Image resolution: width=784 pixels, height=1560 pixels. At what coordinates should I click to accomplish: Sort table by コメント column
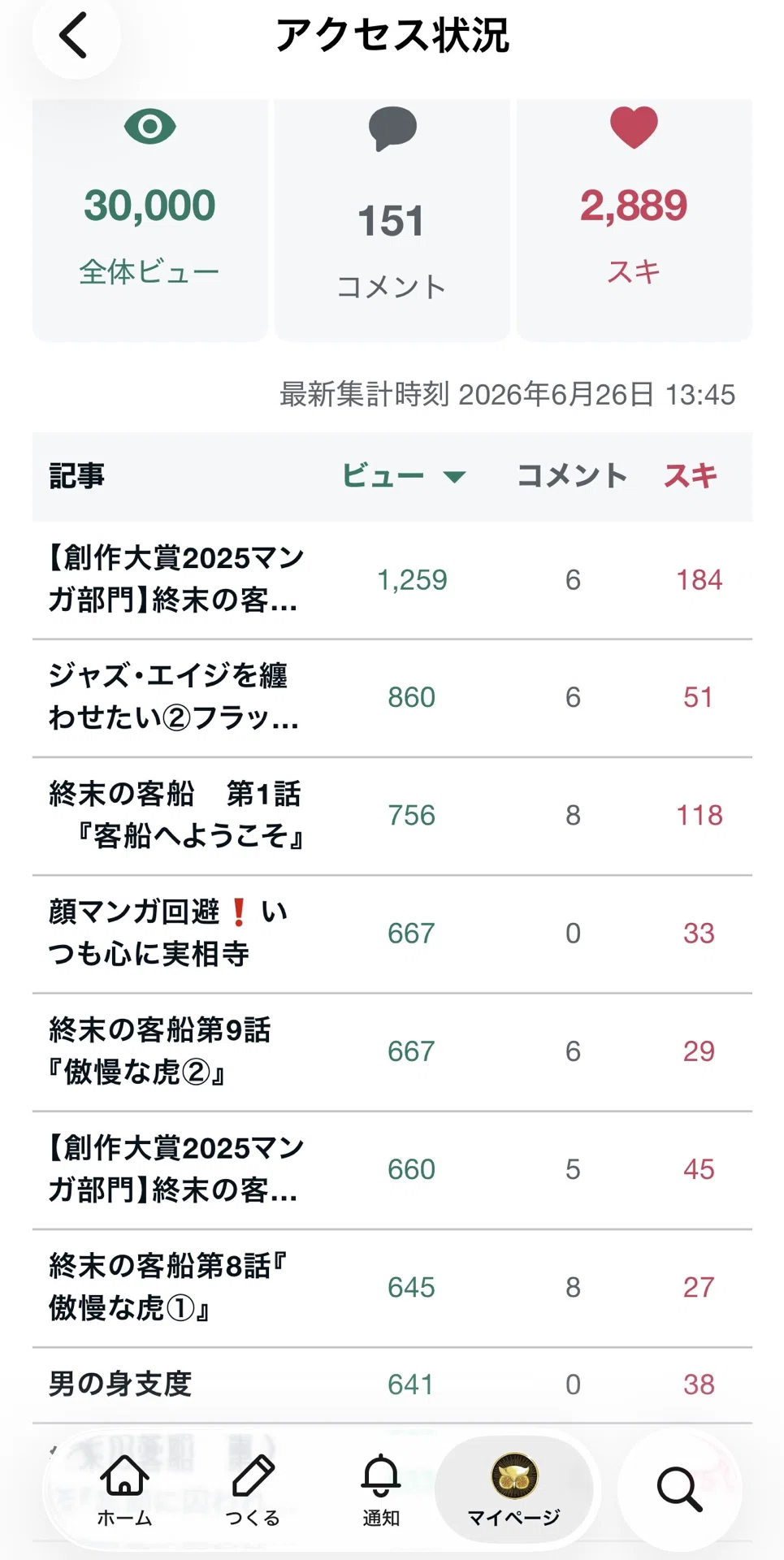tap(572, 476)
